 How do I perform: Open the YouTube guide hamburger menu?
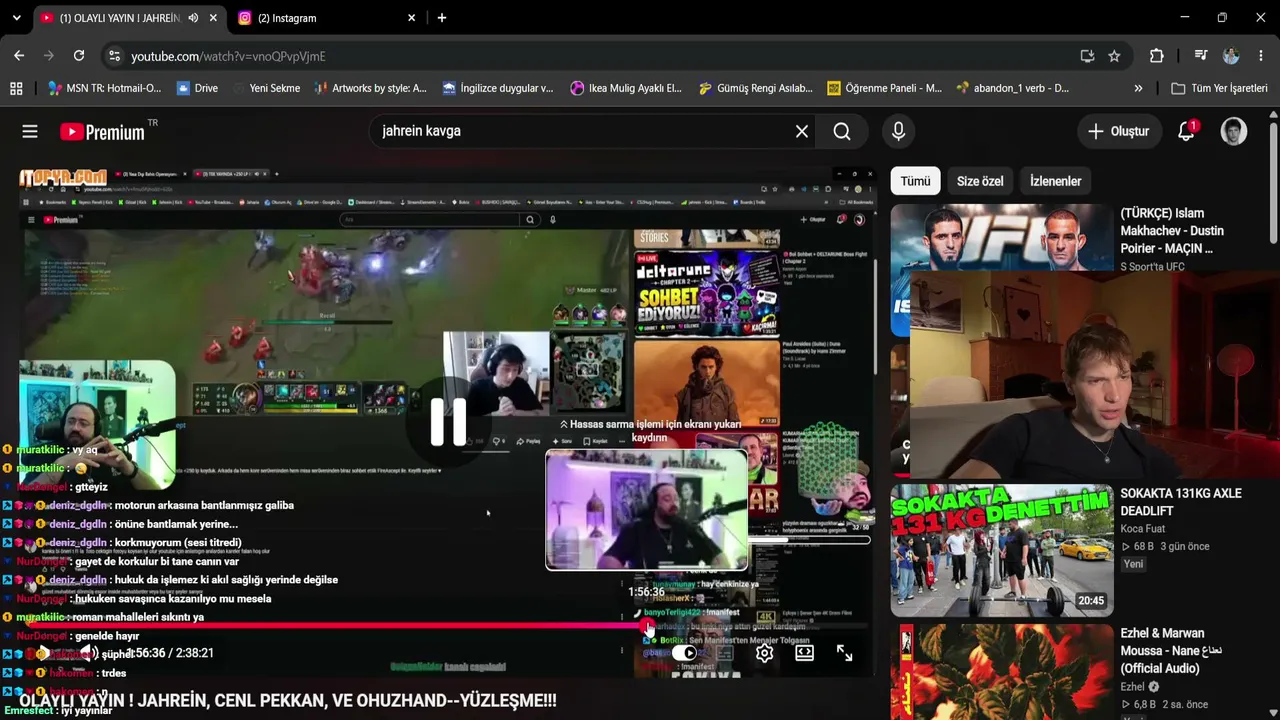30,131
